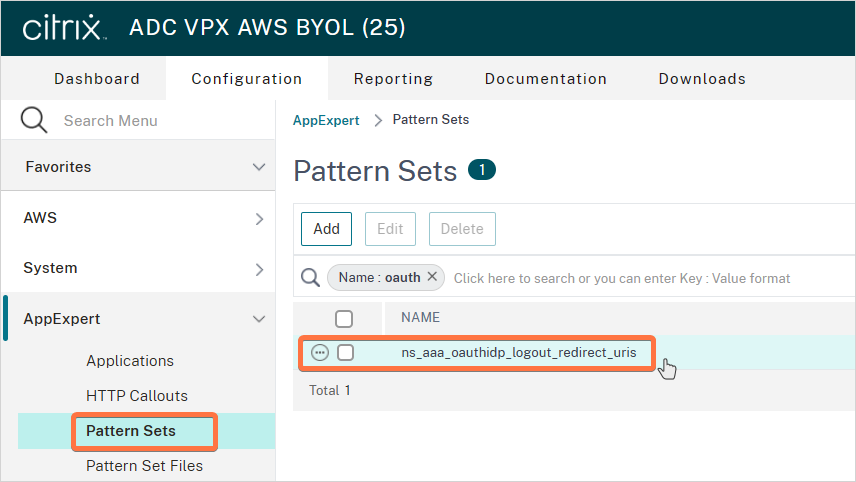
Task: Click the Name : oauth filter chip label
Action: (379, 277)
